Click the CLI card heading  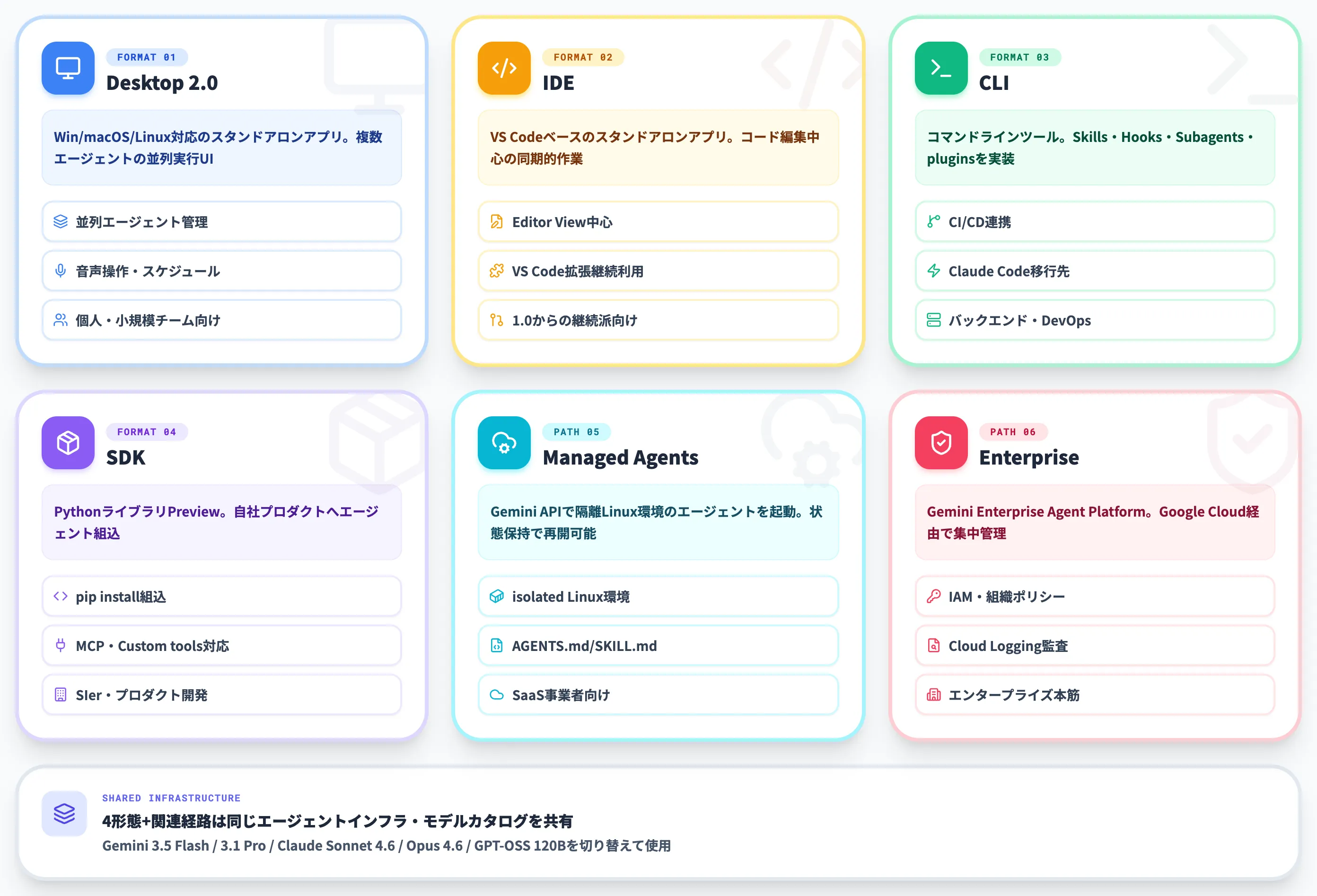pos(994,83)
